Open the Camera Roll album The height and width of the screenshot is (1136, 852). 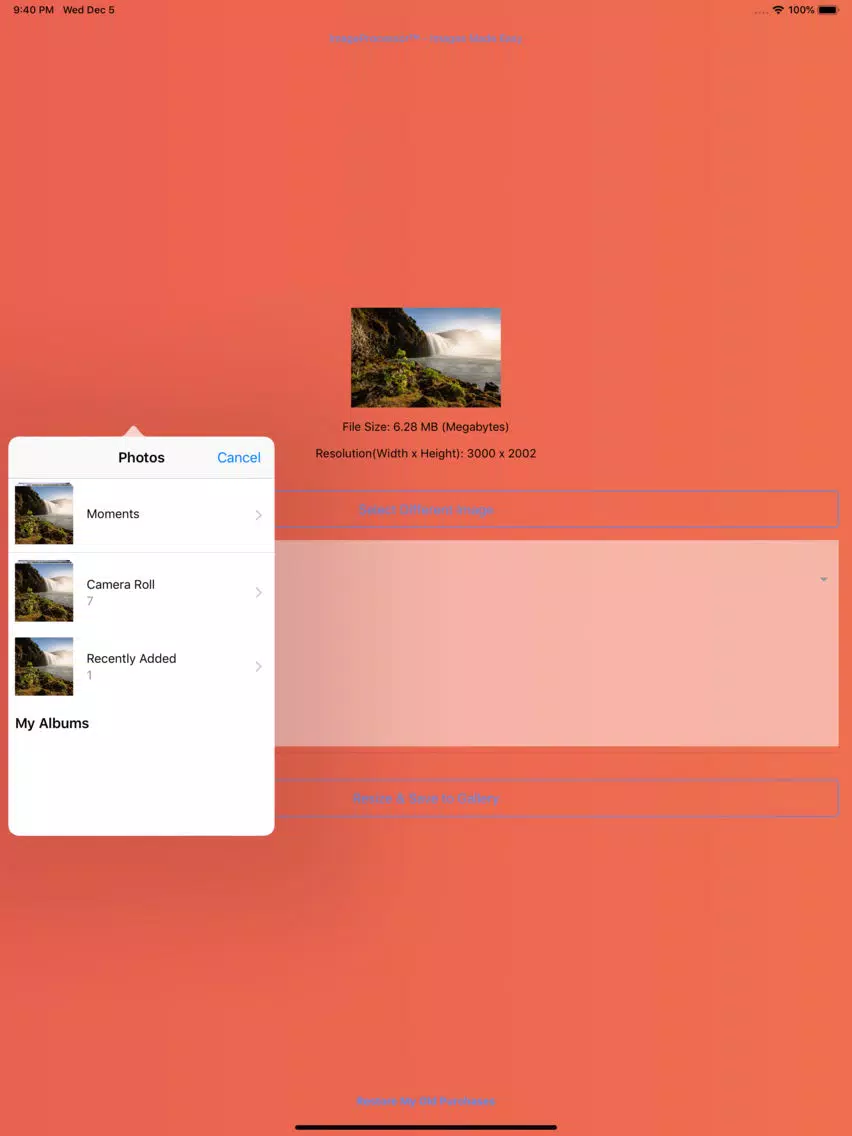[x=141, y=592]
